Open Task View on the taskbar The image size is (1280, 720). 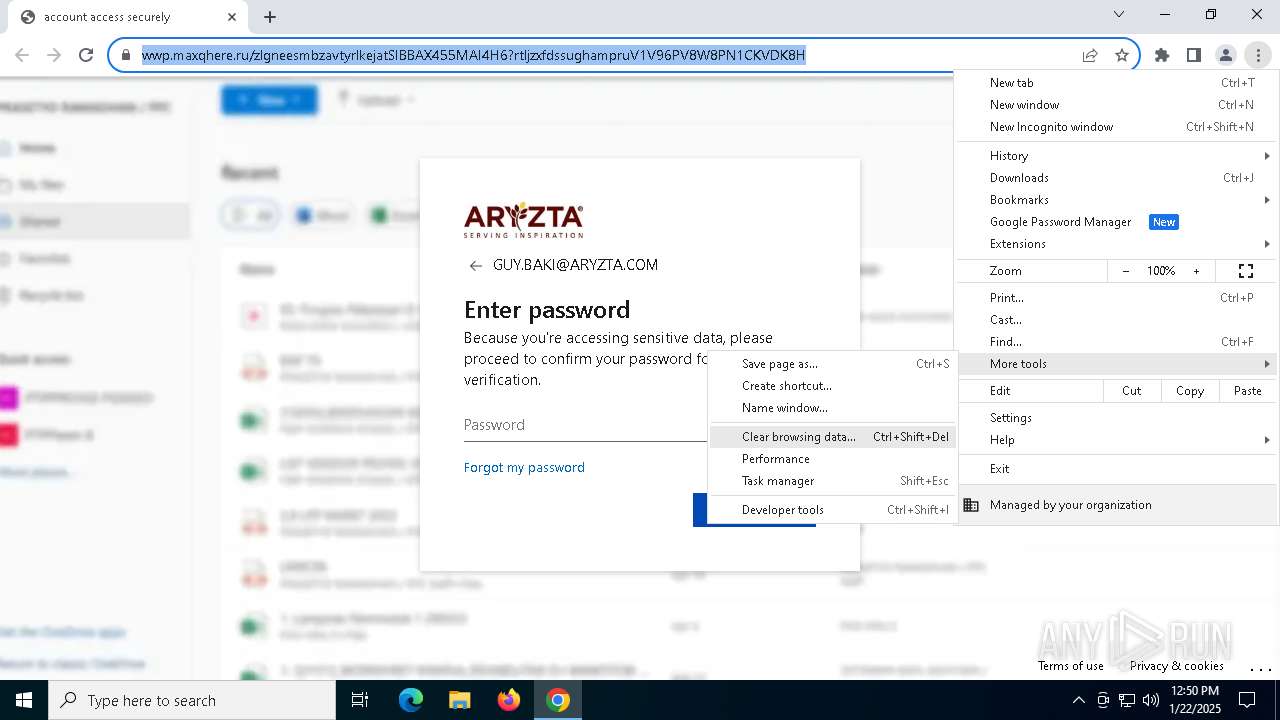click(360, 700)
